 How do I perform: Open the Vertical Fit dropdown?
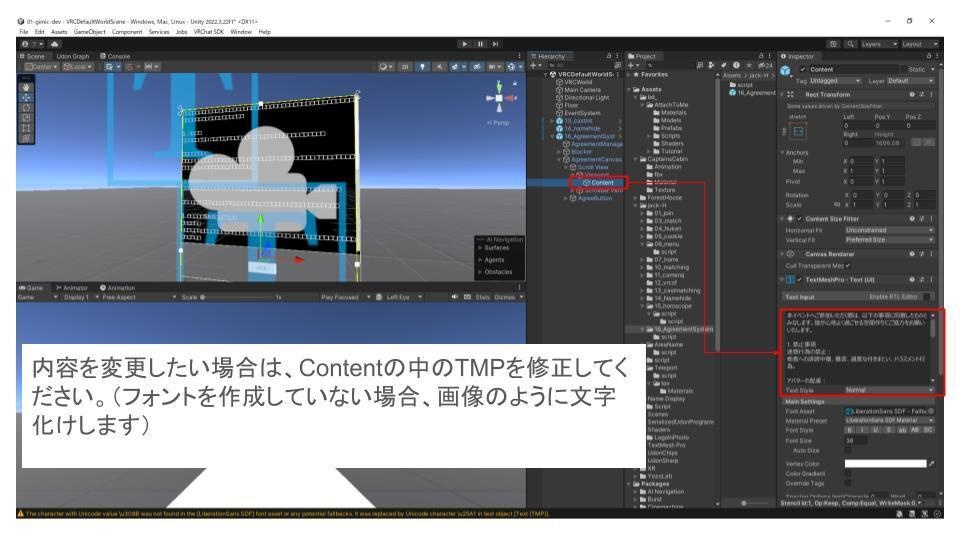tap(889, 240)
